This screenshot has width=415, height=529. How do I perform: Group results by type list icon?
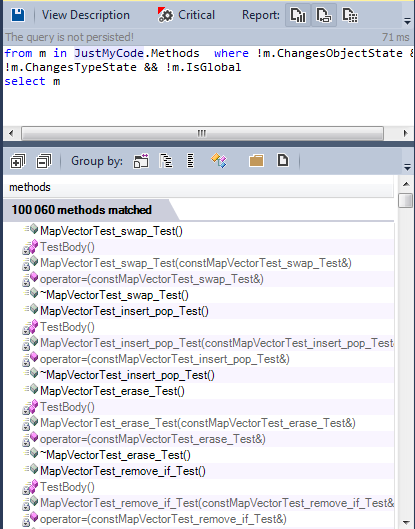pos(191,161)
